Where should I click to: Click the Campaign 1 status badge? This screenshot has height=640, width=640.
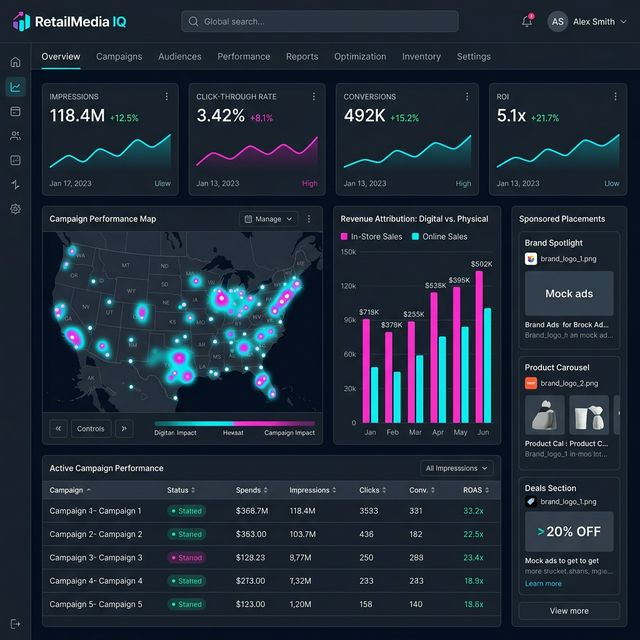coord(187,511)
